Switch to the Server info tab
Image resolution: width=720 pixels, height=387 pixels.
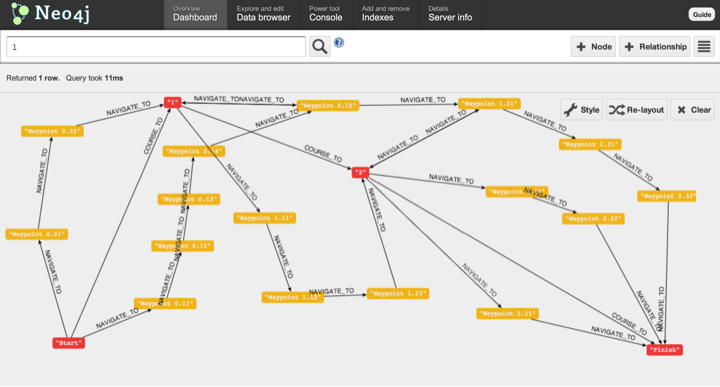tap(450, 14)
